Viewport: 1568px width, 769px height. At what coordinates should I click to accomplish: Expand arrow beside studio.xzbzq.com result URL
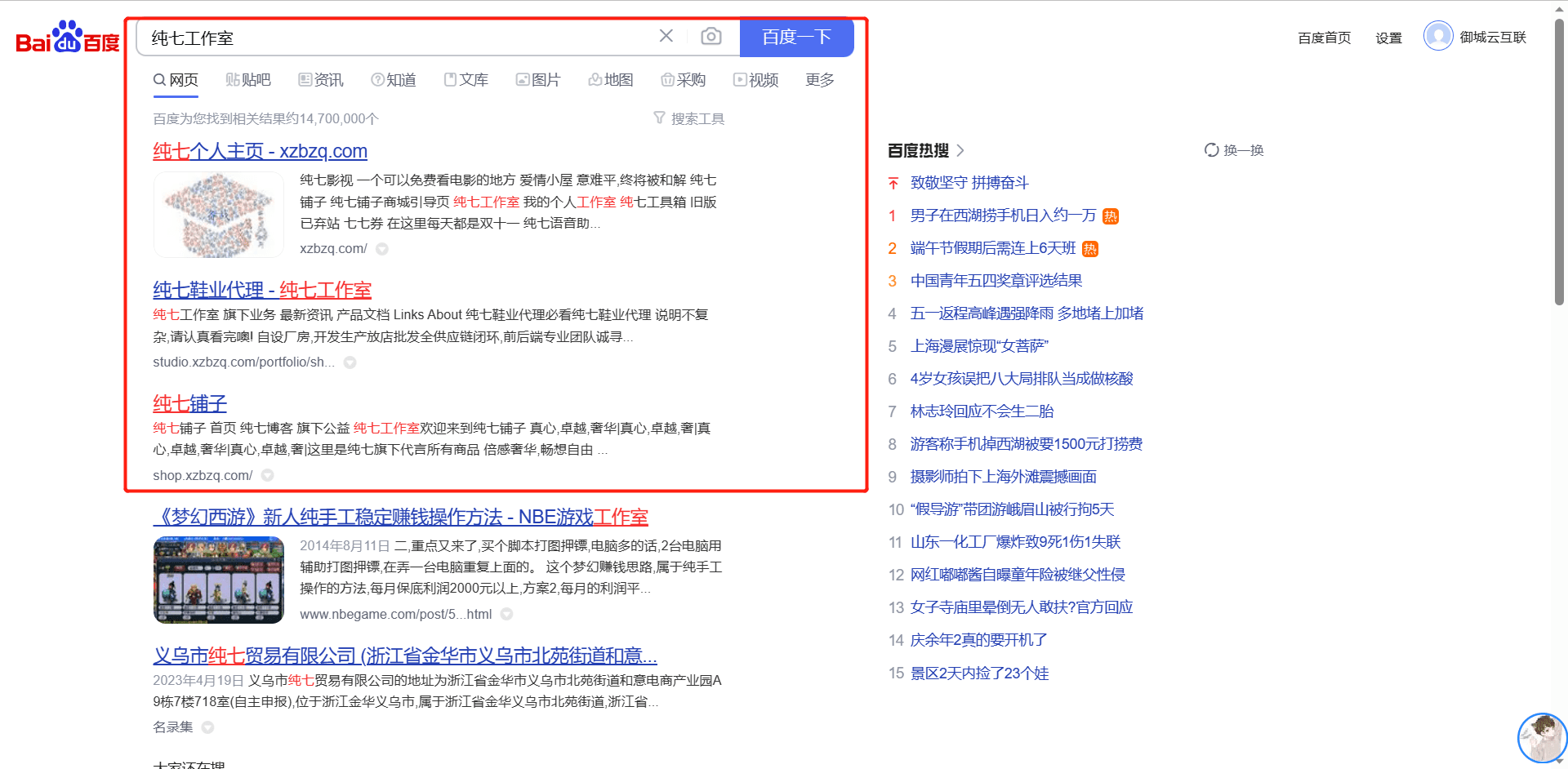(x=350, y=362)
